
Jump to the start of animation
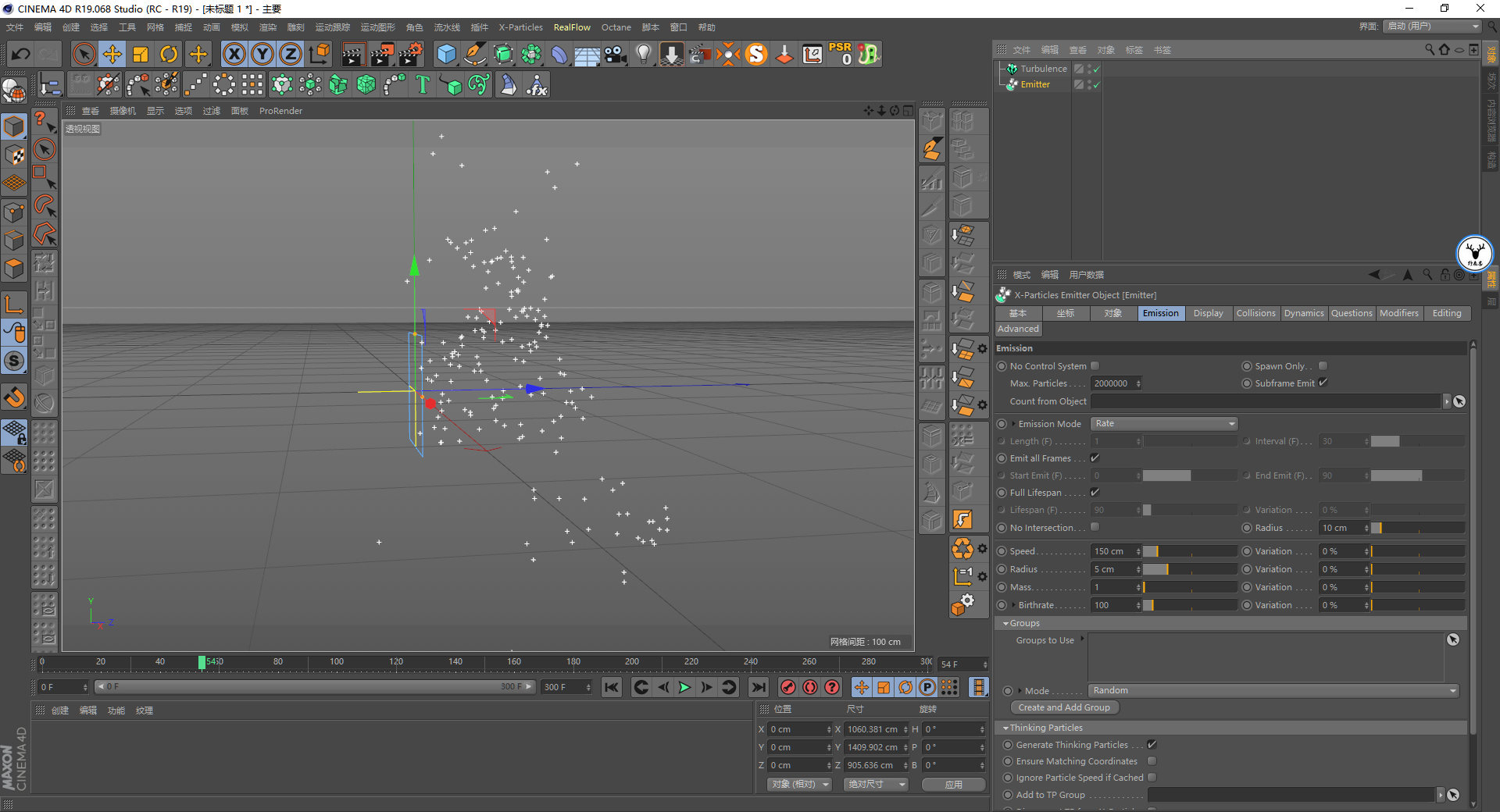(612, 687)
